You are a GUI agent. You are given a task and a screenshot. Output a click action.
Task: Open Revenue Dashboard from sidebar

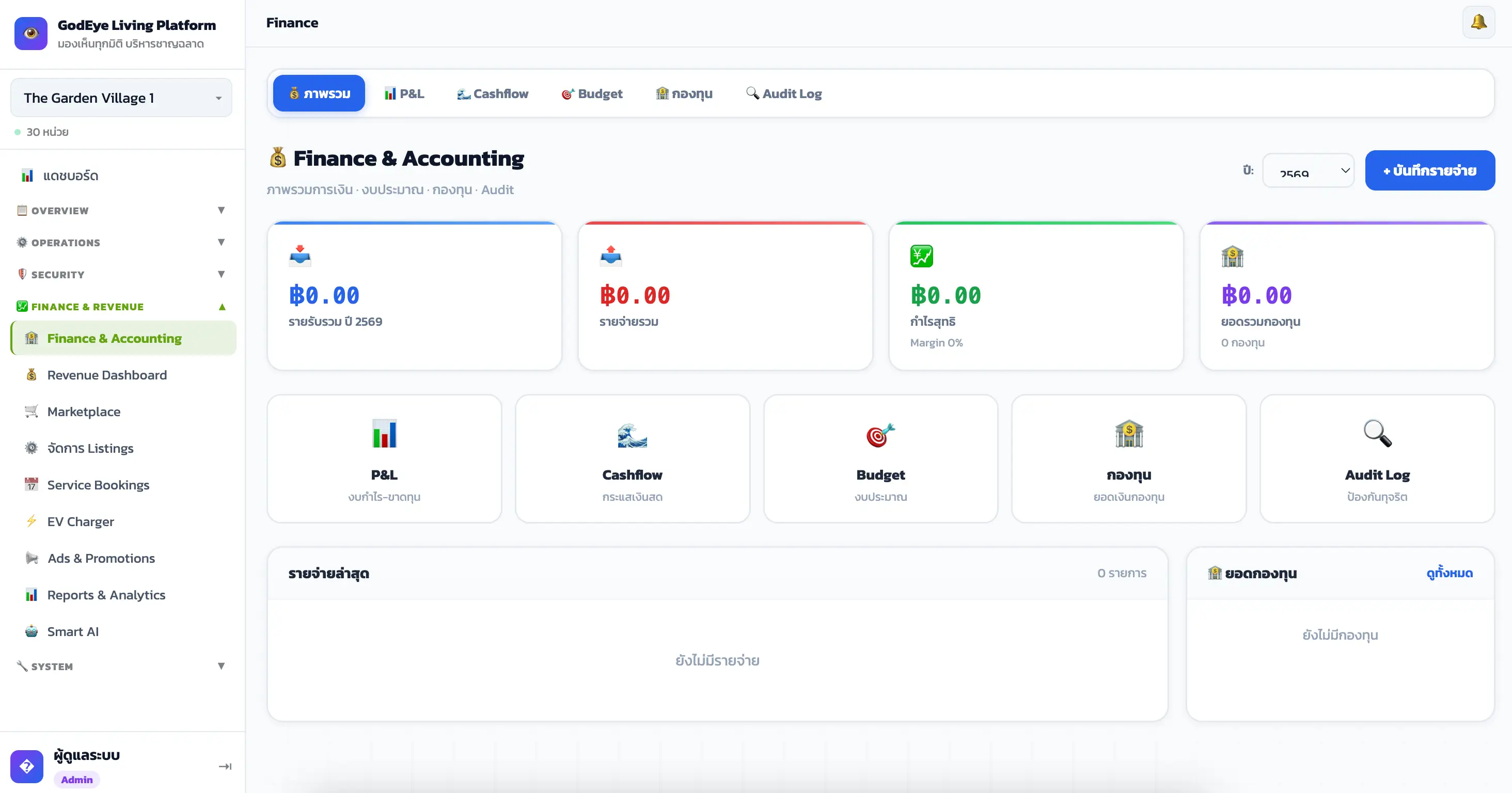point(123,374)
